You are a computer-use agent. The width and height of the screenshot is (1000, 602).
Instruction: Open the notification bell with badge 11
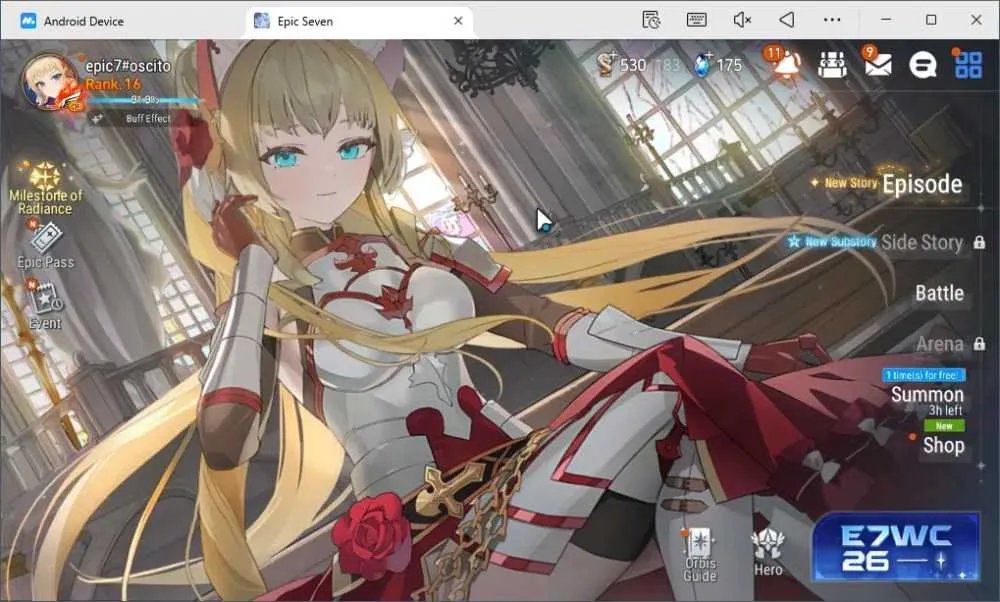pyautogui.click(x=784, y=63)
